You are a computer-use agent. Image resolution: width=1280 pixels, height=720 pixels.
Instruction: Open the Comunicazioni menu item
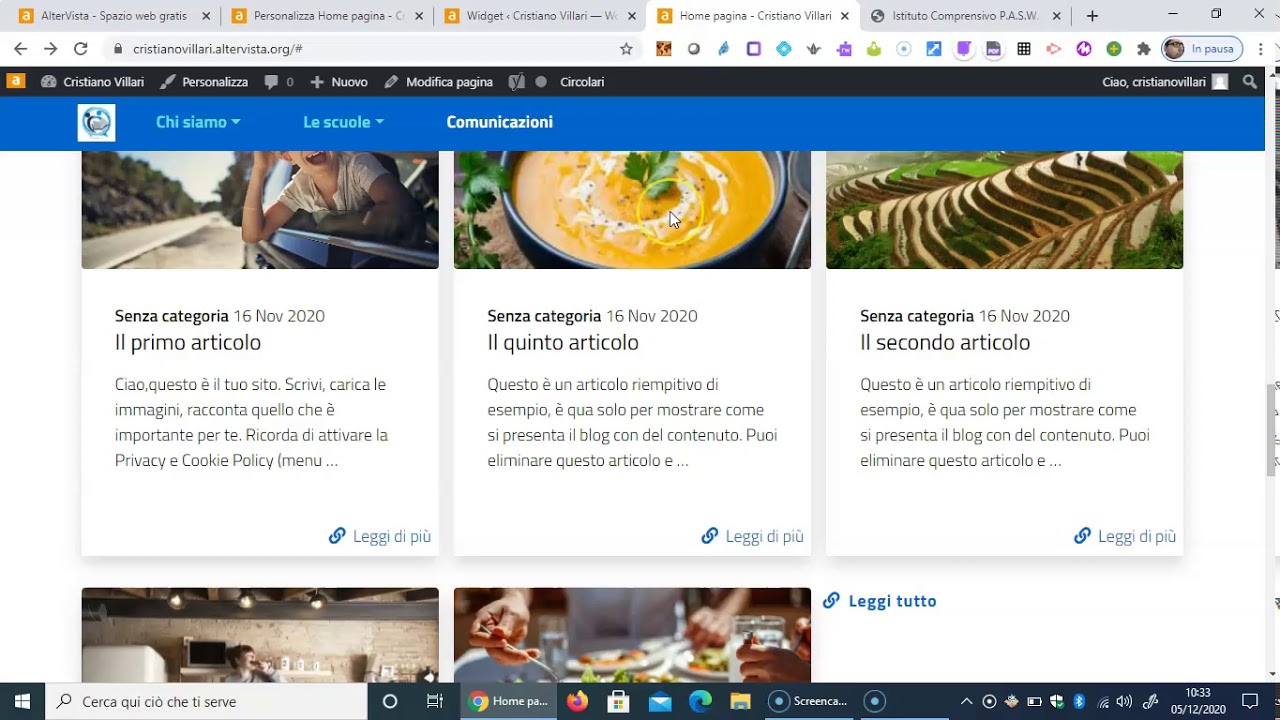tap(499, 122)
